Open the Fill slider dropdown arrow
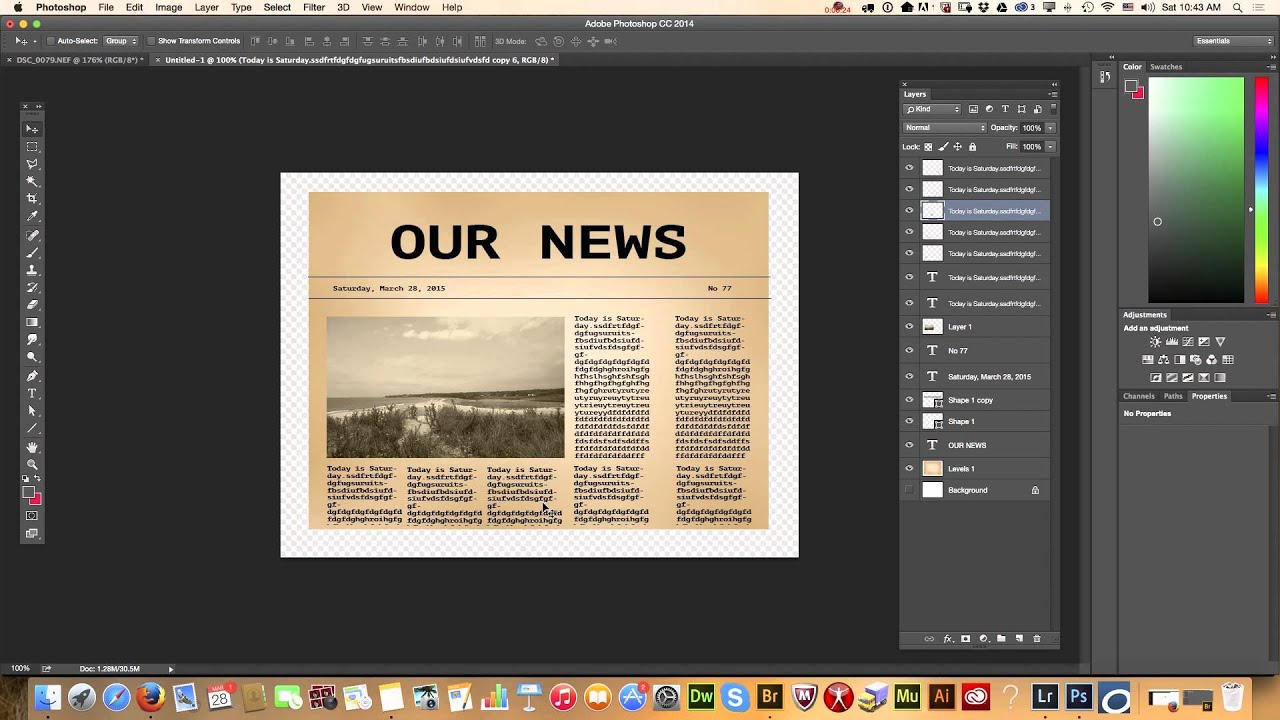1280x720 pixels. coord(1050,147)
